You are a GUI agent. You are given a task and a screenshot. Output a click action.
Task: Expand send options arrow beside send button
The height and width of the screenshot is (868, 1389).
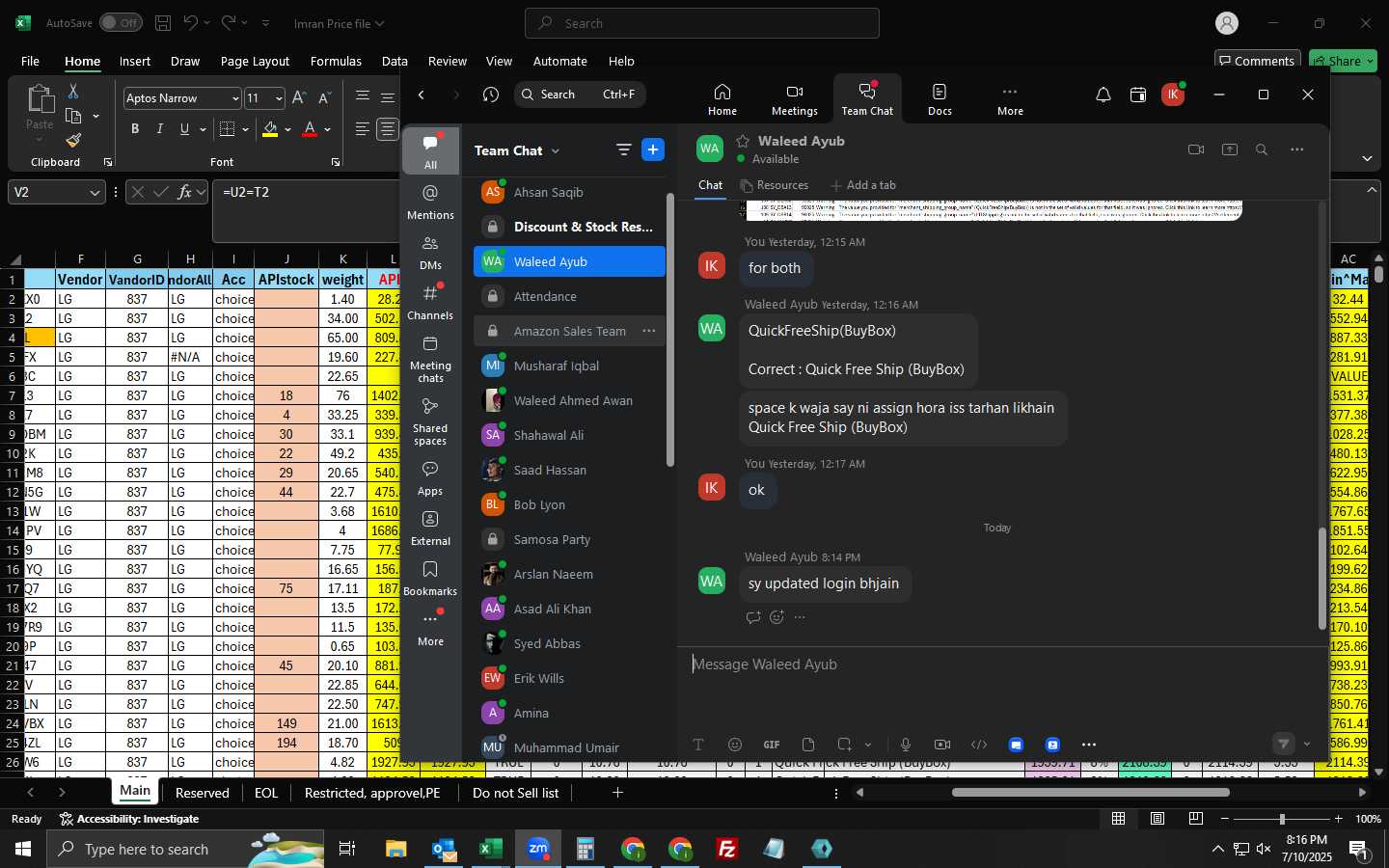pyautogui.click(x=1307, y=745)
